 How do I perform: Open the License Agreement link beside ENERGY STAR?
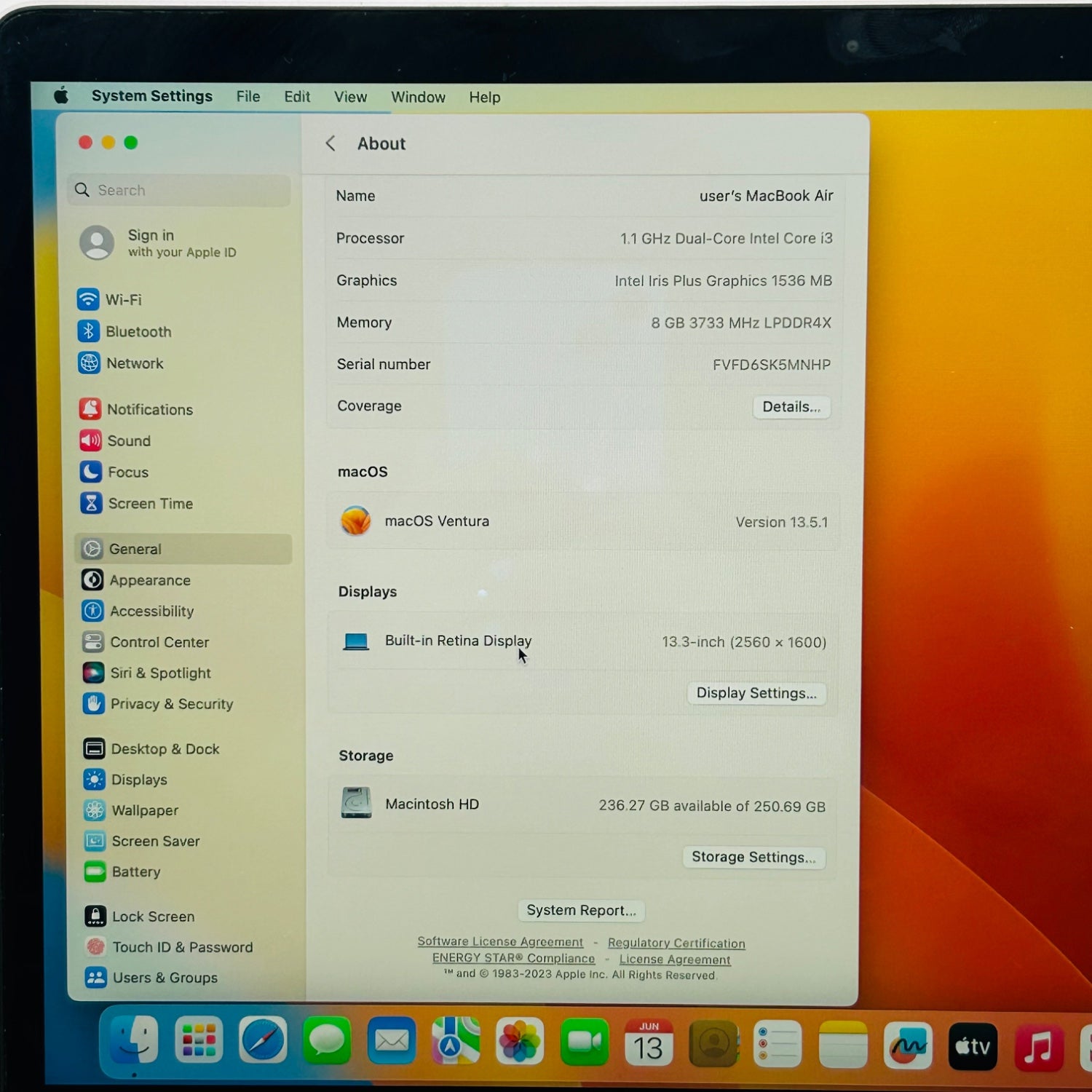tap(675, 960)
